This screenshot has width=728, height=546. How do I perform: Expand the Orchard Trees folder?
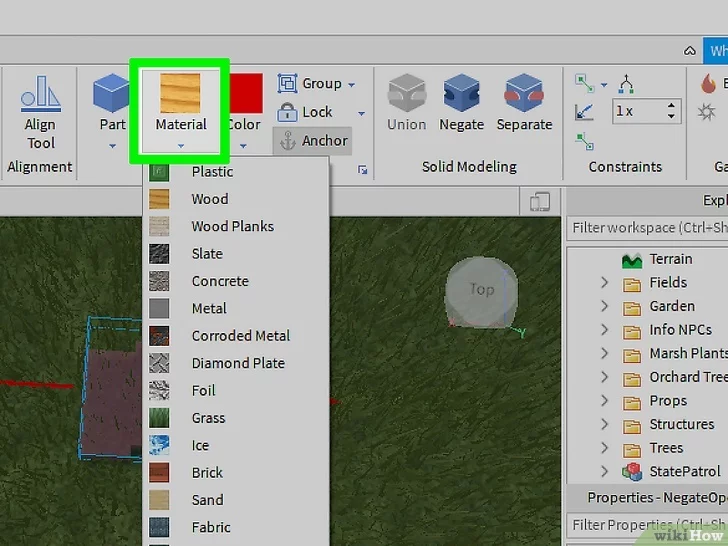point(604,377)
